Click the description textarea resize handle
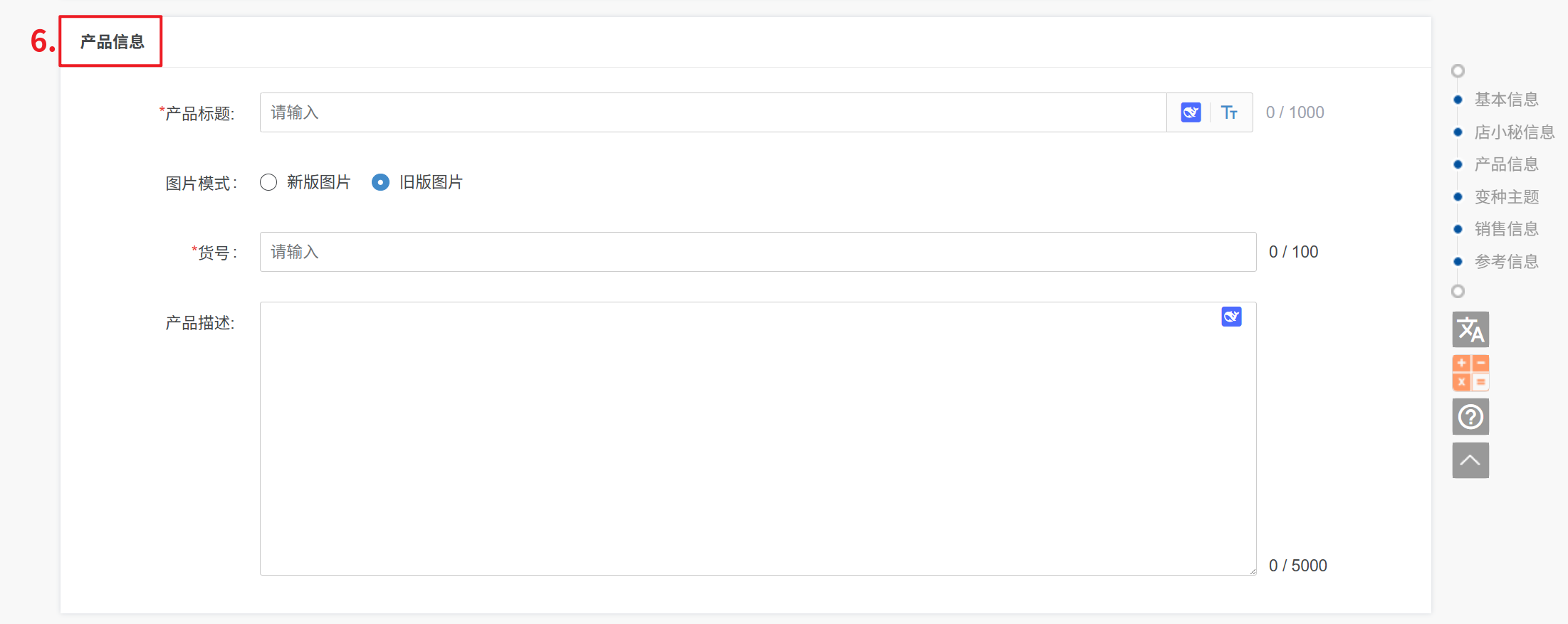The height and width of the screenshot is (624, 1568). coord(1252,571)
